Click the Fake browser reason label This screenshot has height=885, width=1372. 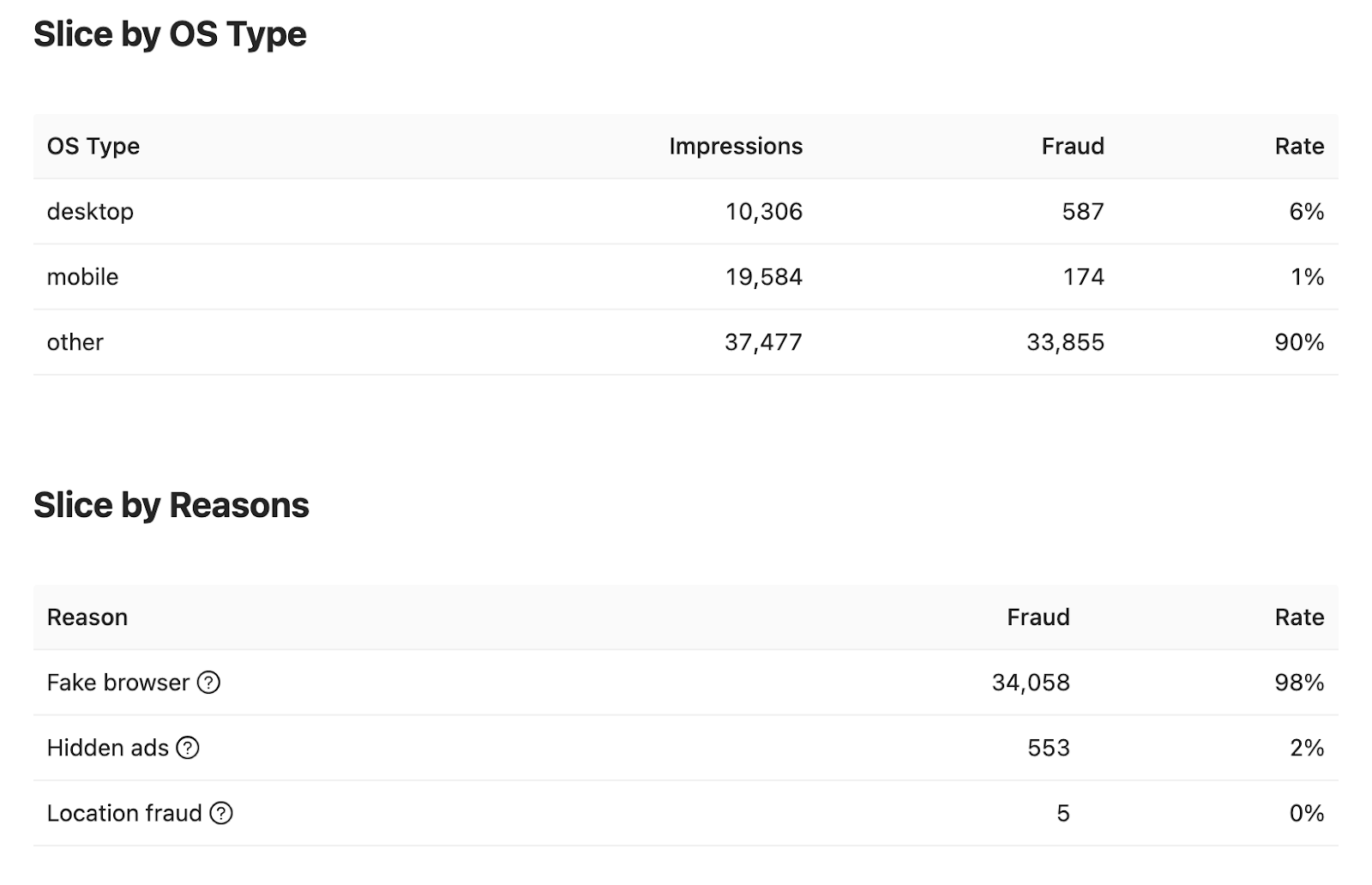[x=117, y=683]
